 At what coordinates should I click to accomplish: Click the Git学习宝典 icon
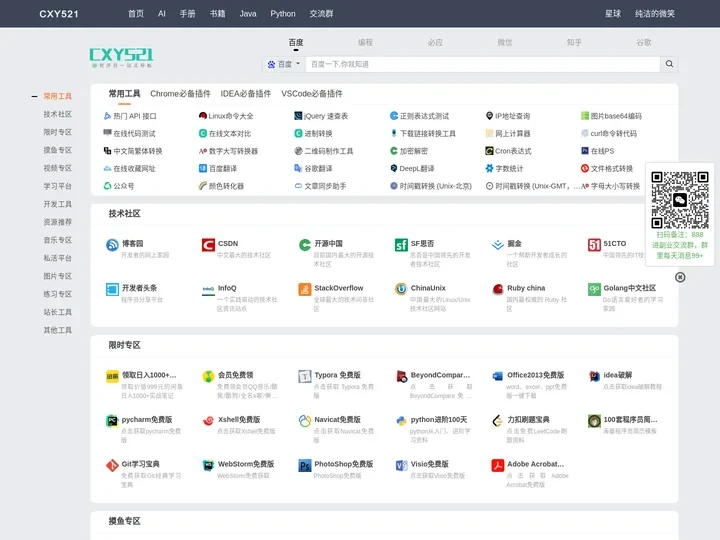[x=112, y=466]
